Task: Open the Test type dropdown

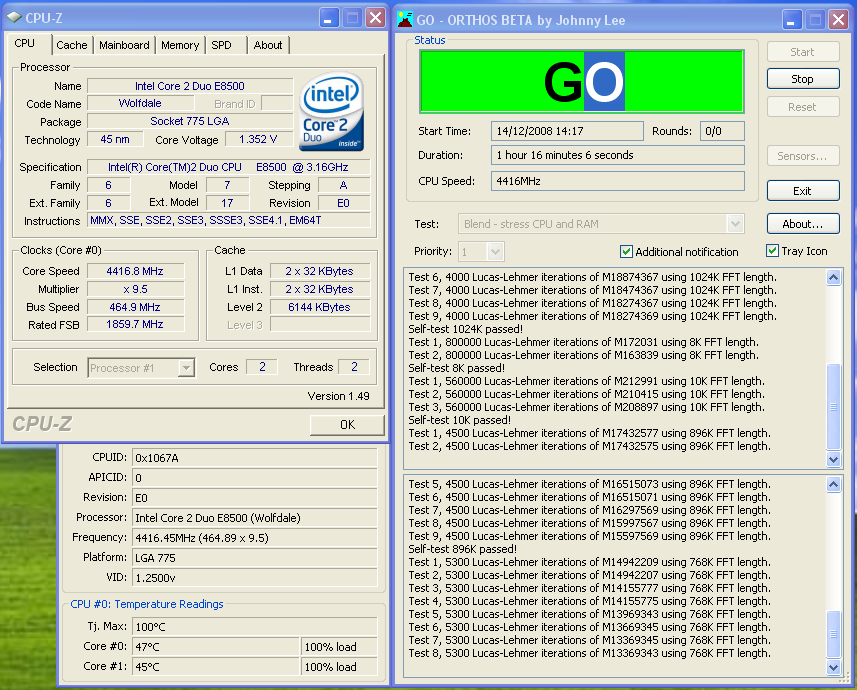Action: [x=735, y=224]
